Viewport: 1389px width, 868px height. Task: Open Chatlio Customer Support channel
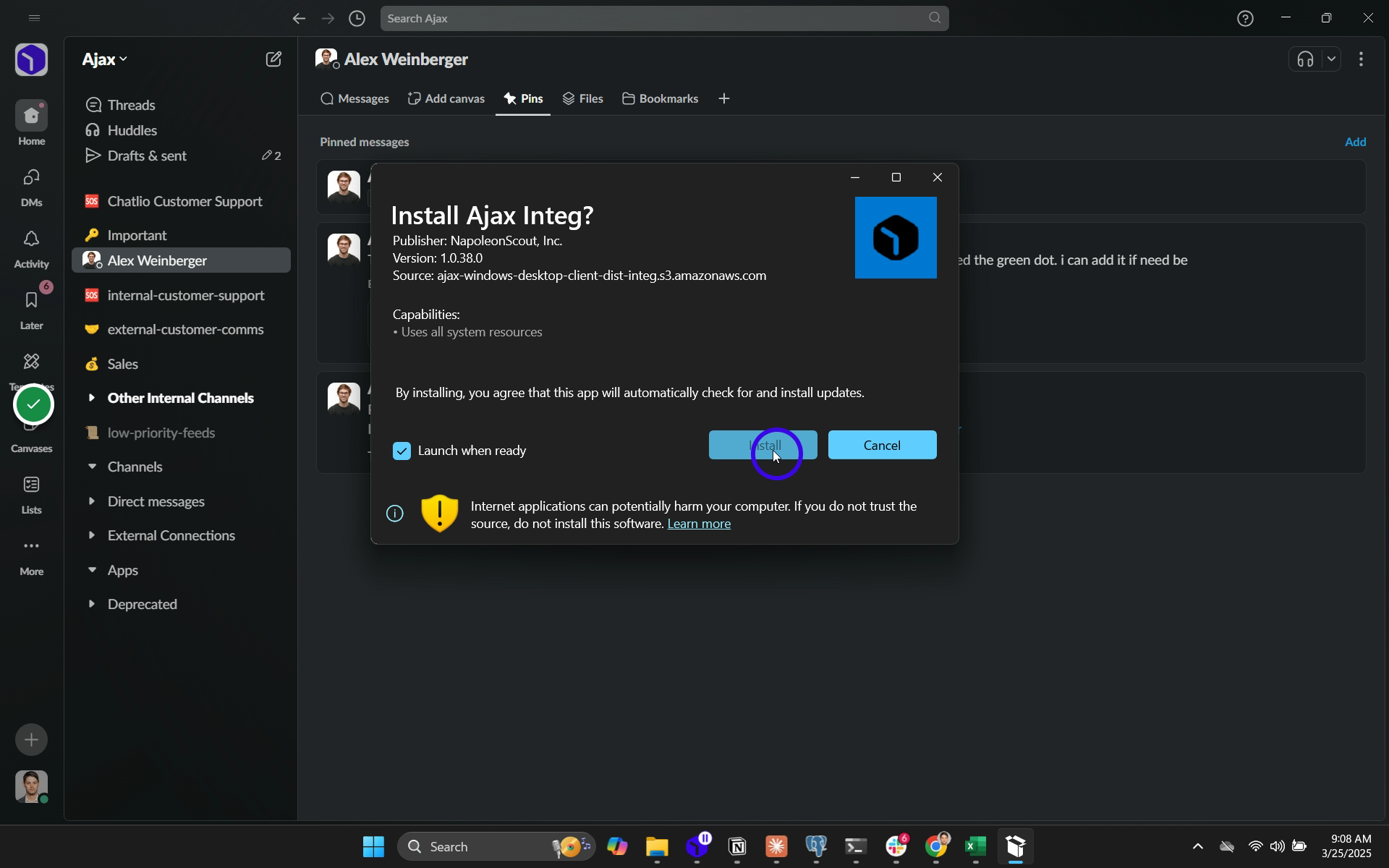pos(181,201)
